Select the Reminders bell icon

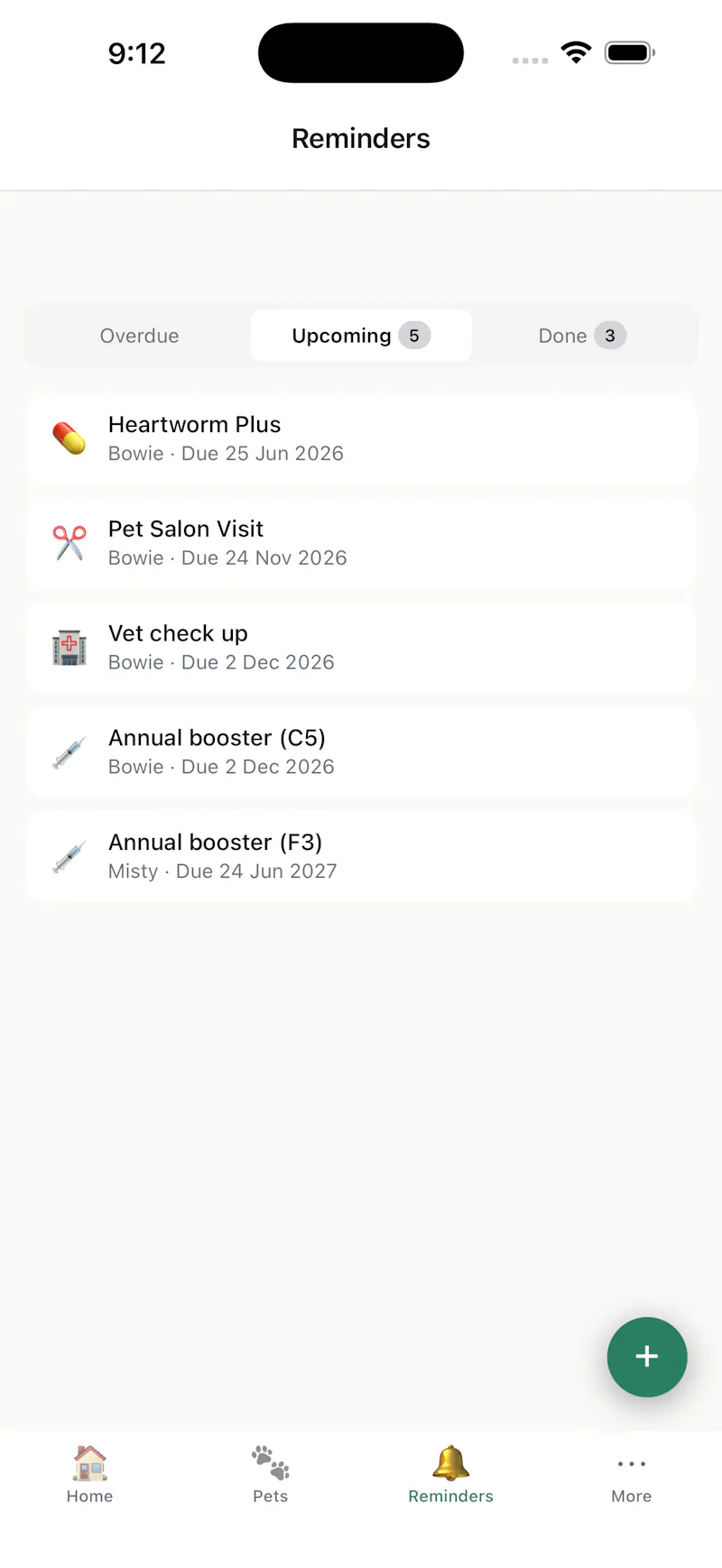451,1463
